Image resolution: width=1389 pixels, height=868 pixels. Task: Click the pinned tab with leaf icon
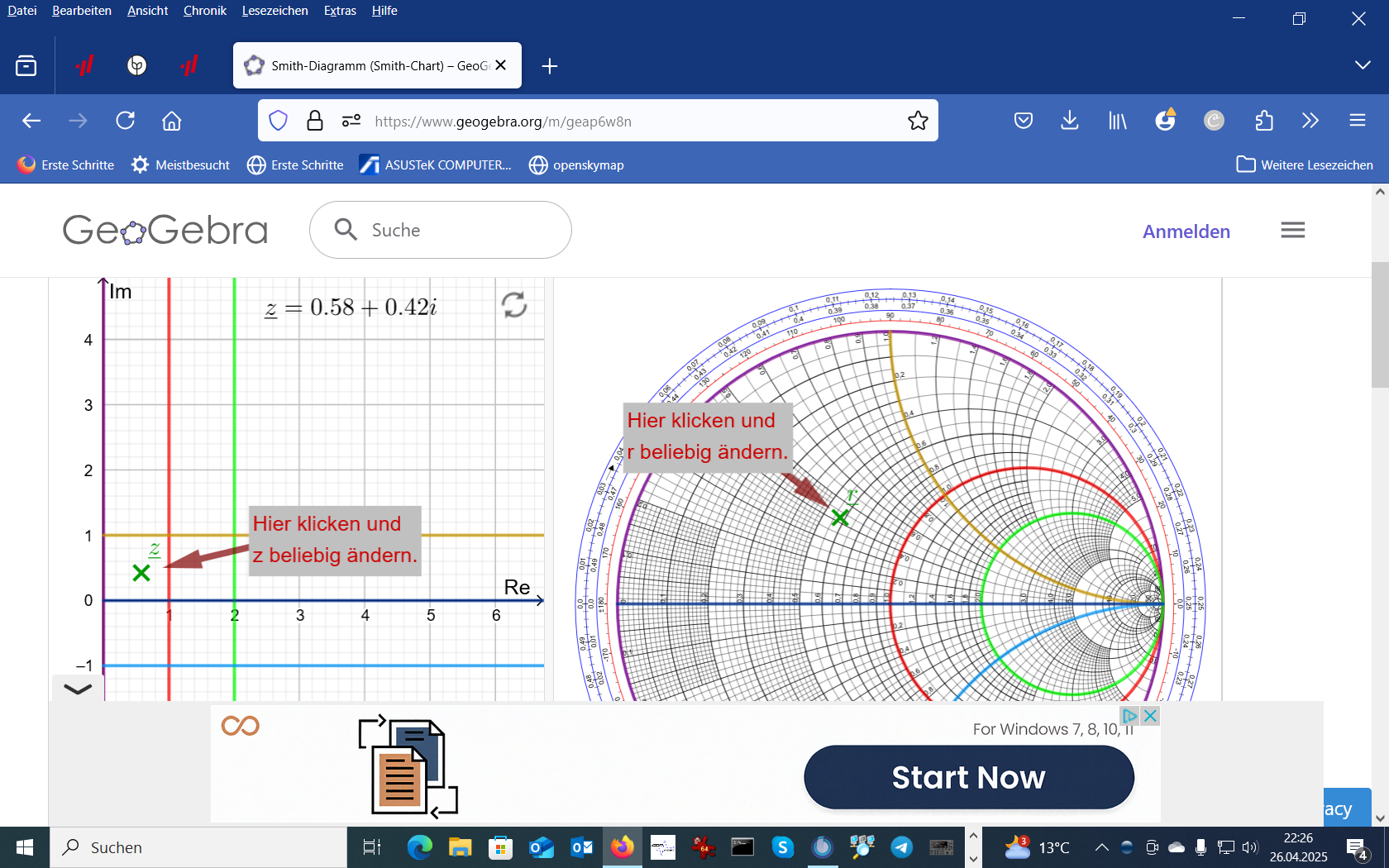click(137, 65)
